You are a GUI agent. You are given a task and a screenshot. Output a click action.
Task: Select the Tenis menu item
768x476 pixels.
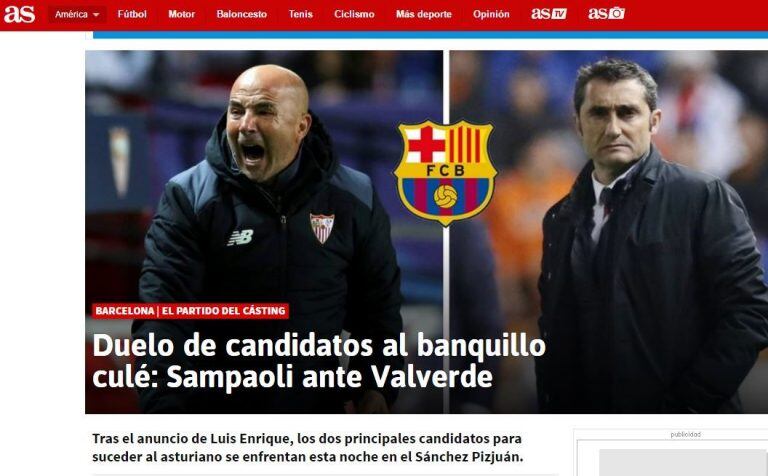coord(300,14)
